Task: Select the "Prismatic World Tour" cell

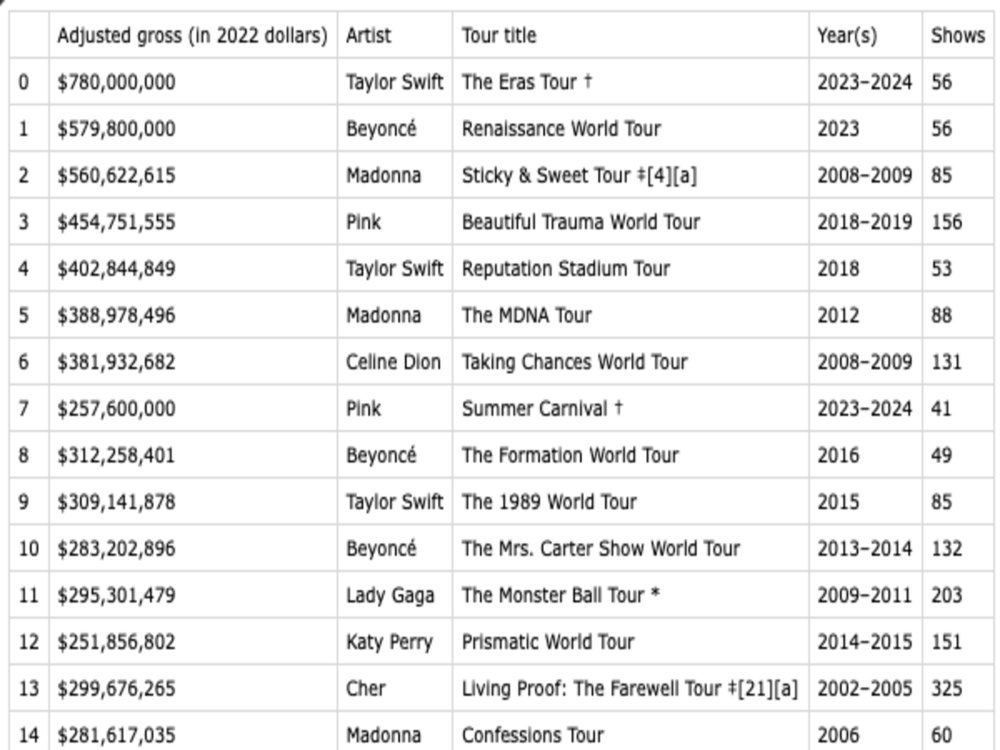Action: 631,641
